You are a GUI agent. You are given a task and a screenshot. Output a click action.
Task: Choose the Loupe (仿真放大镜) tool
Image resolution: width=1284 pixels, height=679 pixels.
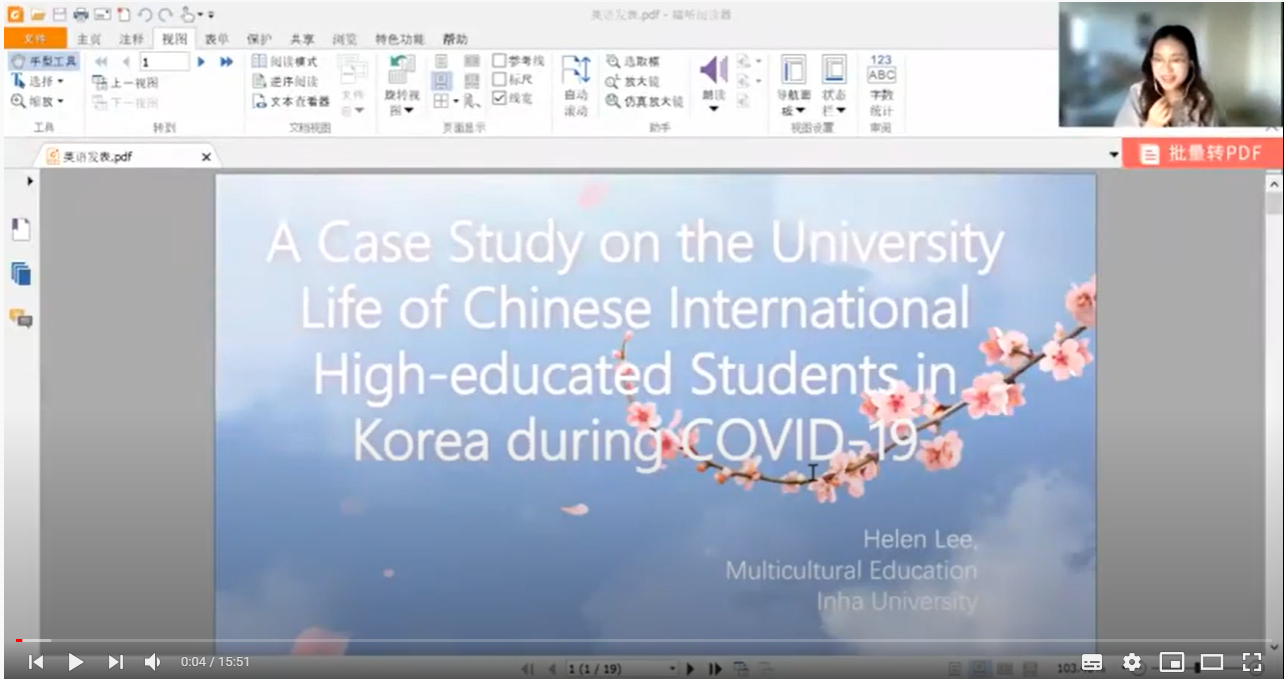click(x=645, y=101)
